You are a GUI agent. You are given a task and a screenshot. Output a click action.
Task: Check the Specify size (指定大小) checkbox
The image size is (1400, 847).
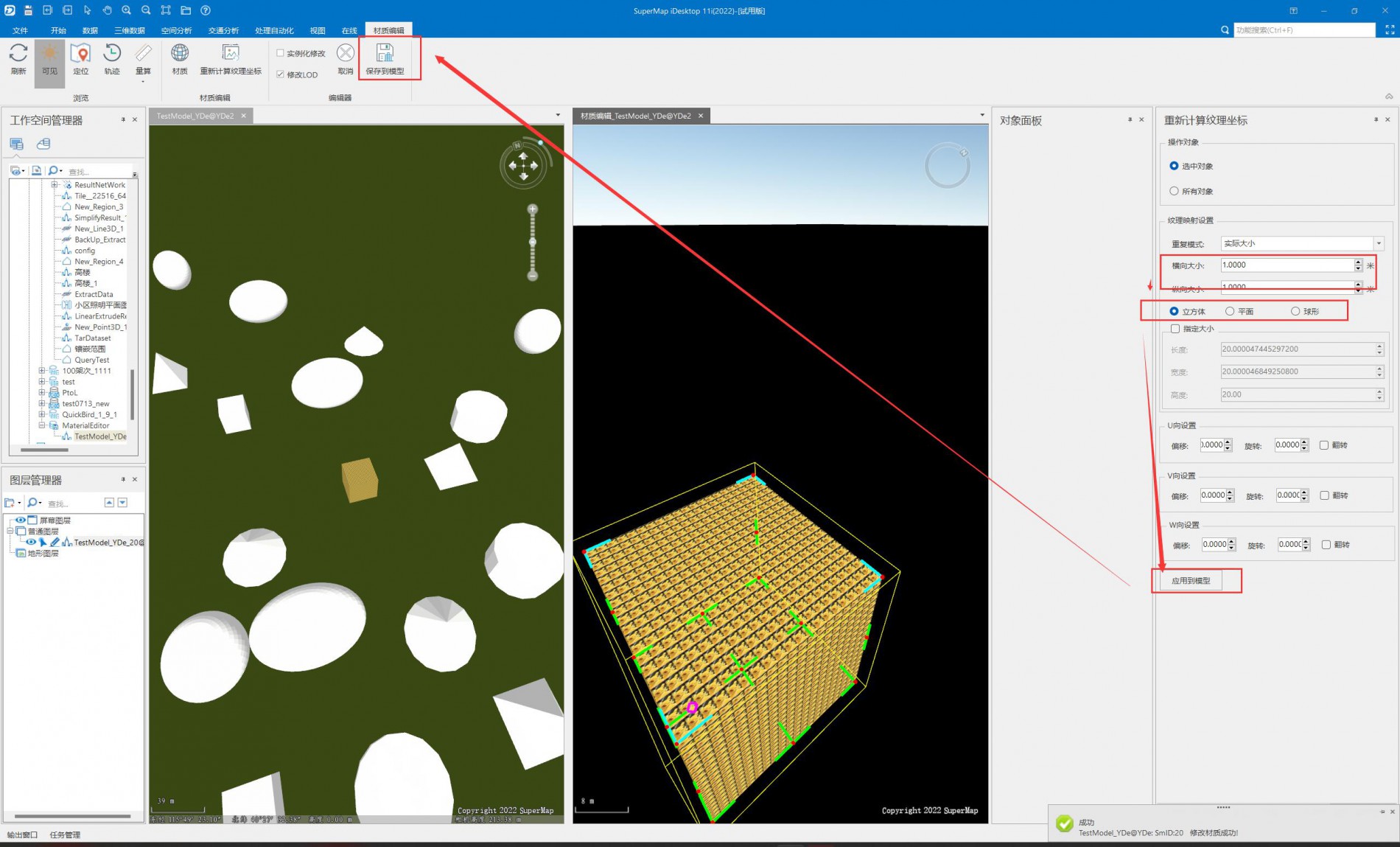click(x=1175, y=329)
